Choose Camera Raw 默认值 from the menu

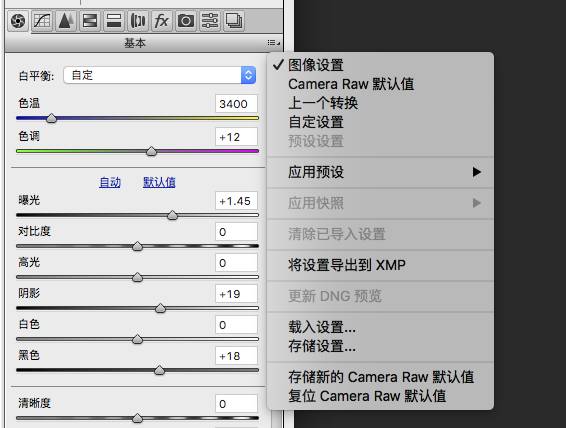point(380,84)
